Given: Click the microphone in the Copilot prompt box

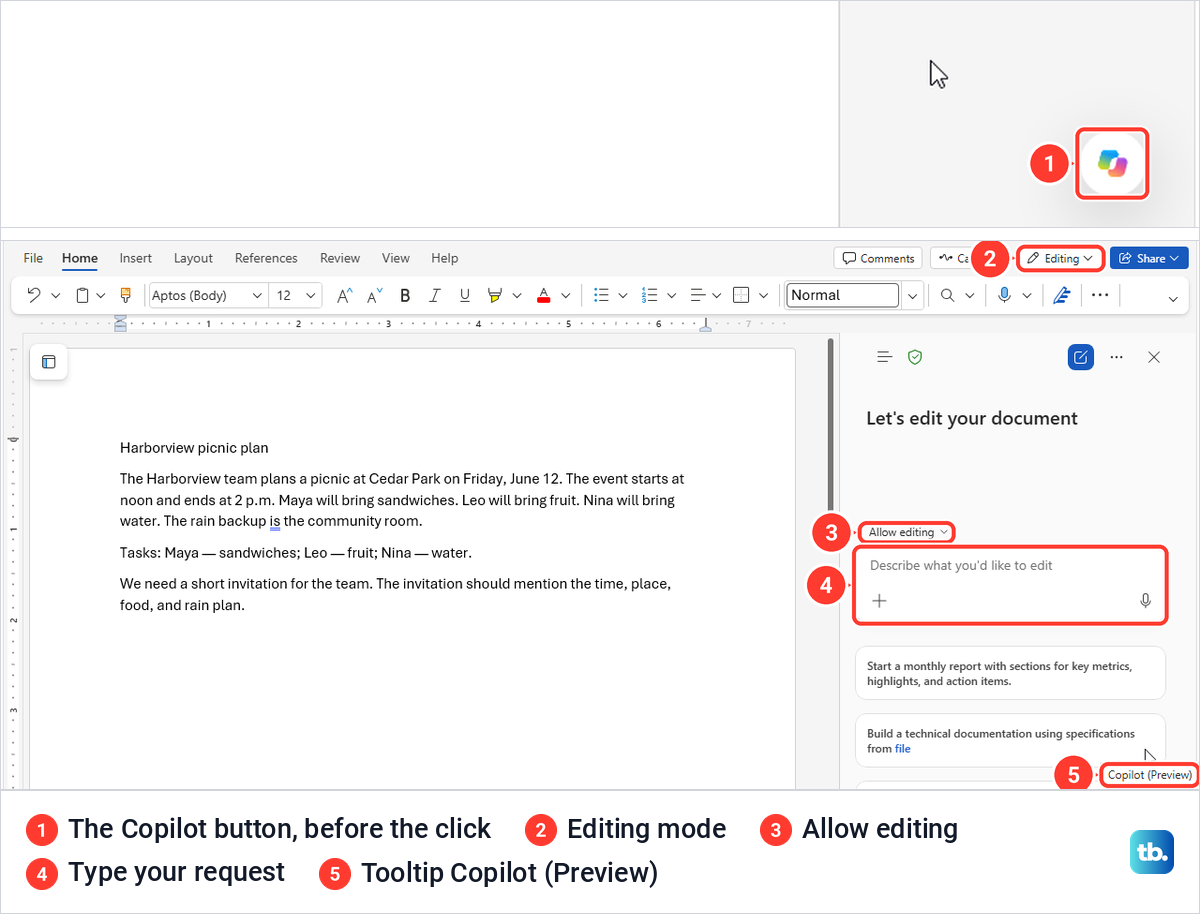Looking at the screenshot, I should (1146, 601).
